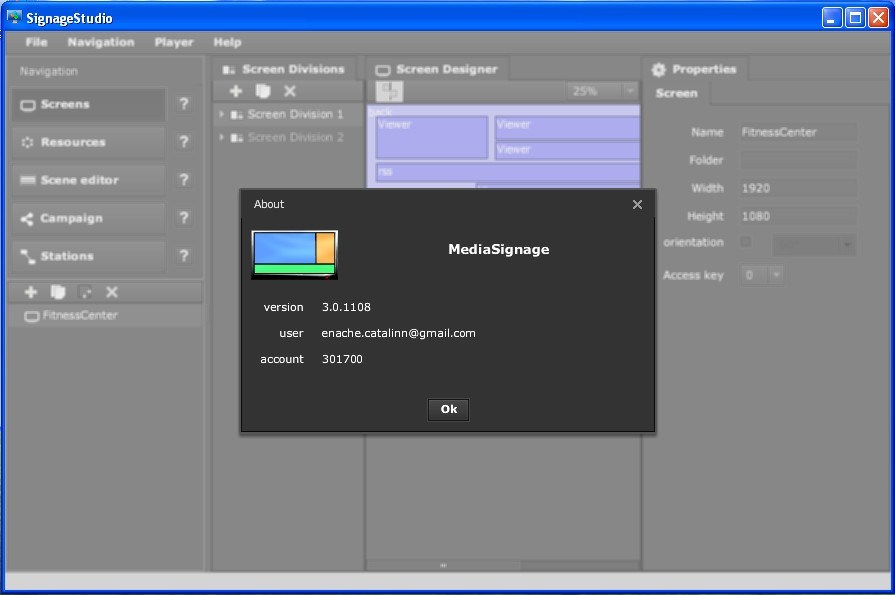Click Ok in the About dialog

point(448,409)
